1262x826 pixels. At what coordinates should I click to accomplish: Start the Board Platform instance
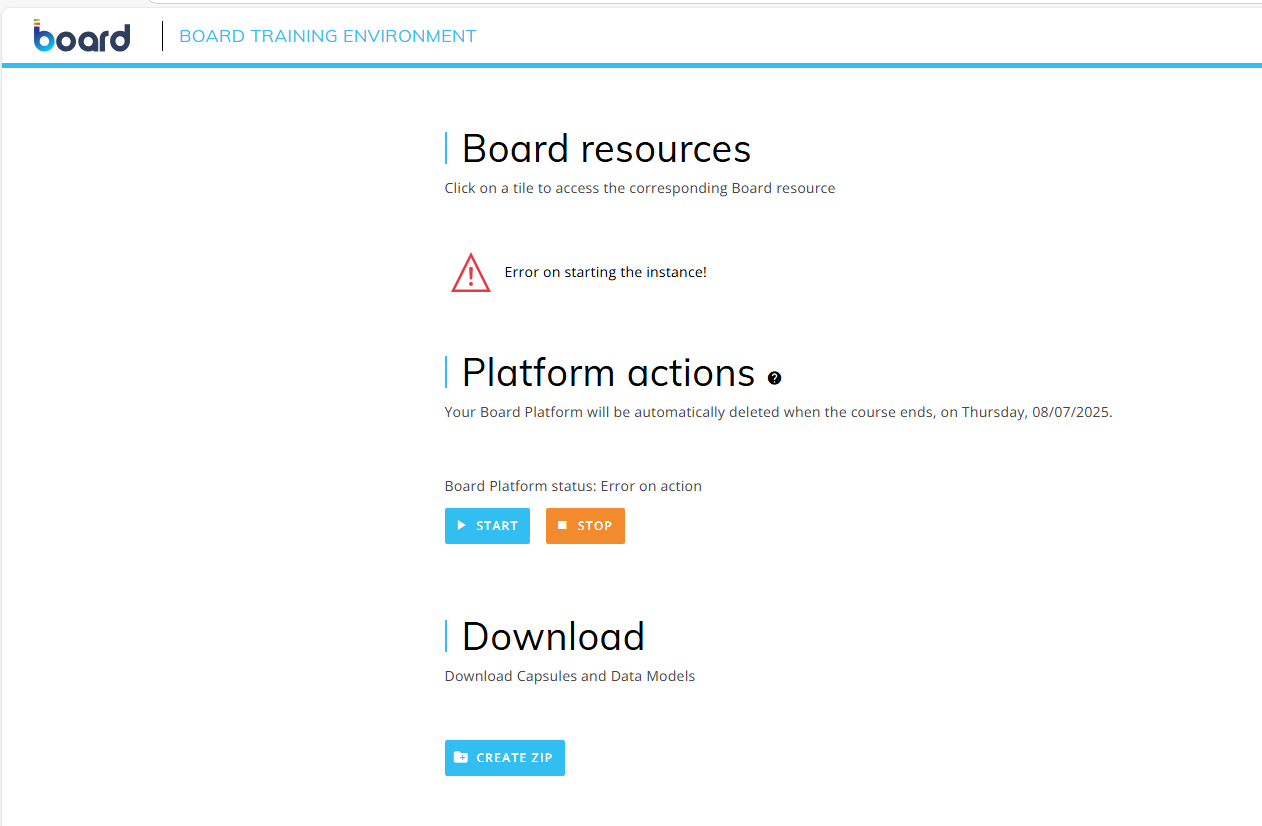pos(487,526)
